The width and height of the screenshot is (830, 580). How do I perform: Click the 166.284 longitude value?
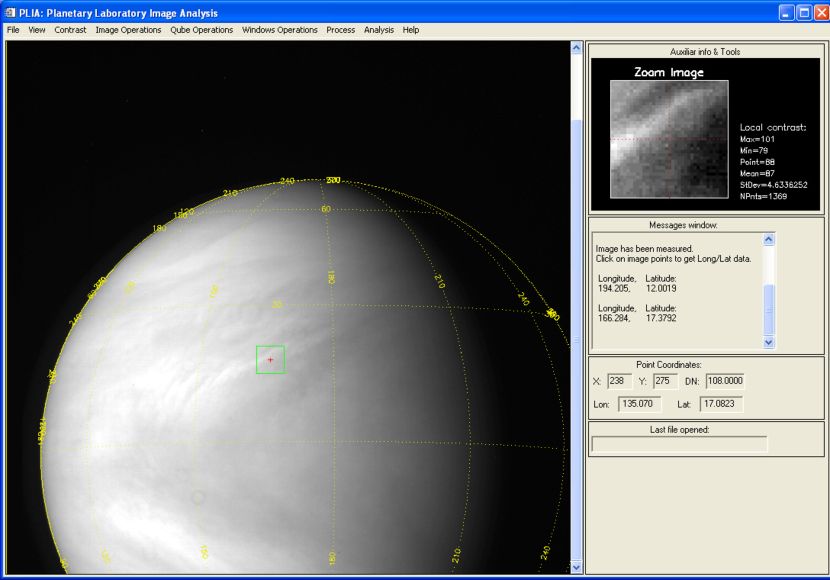pos(614,318)
